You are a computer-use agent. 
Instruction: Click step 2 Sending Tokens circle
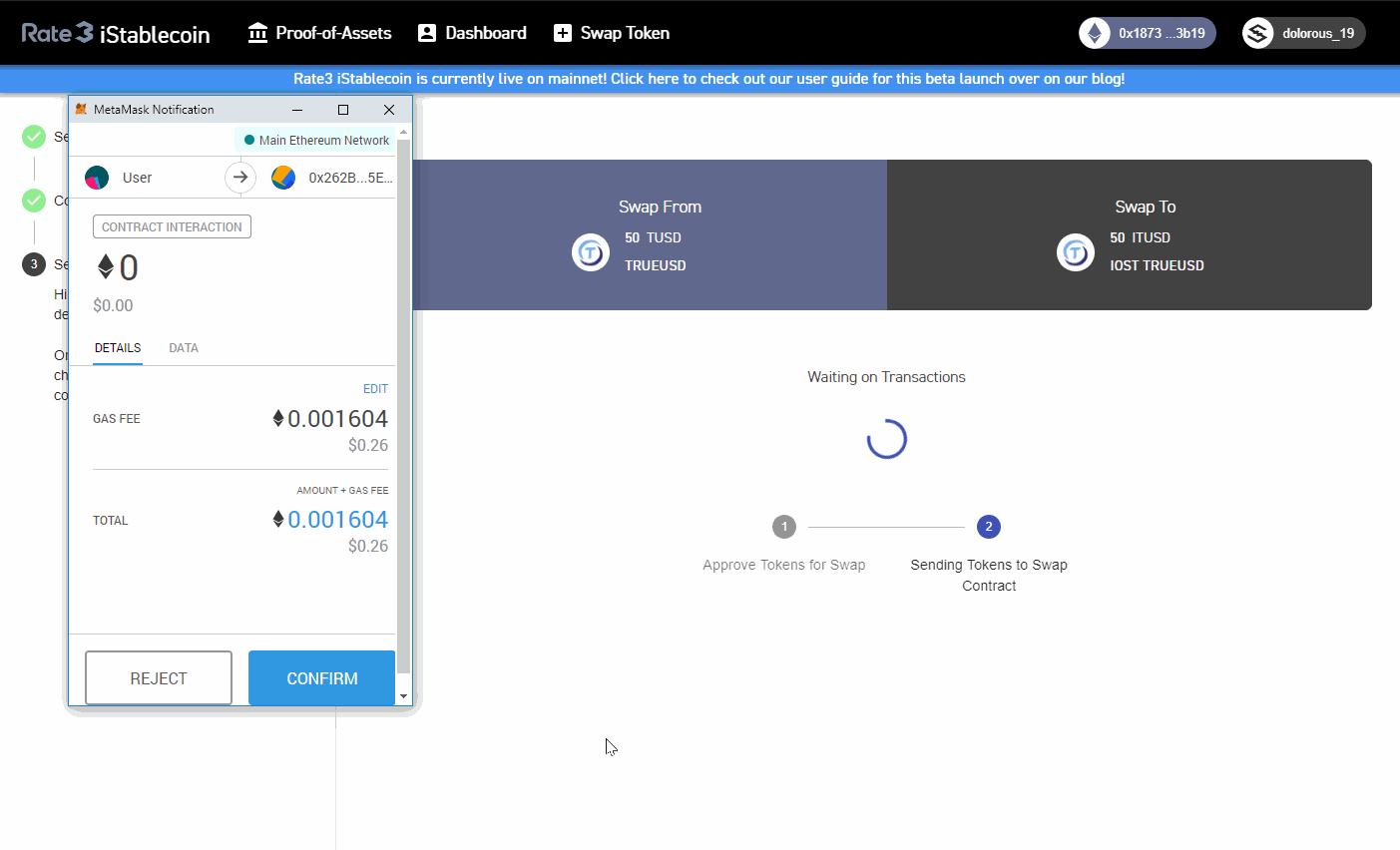tap(989, 527)
